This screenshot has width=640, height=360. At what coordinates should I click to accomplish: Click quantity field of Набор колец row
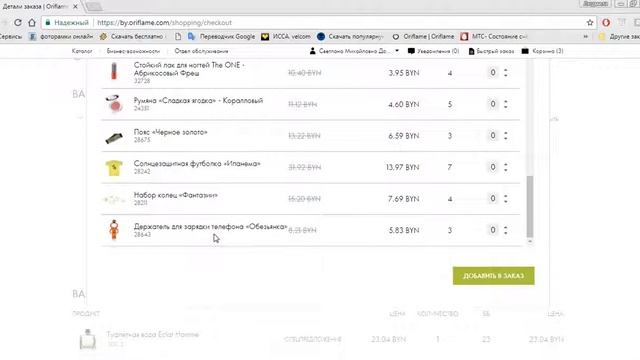point(493,198)
